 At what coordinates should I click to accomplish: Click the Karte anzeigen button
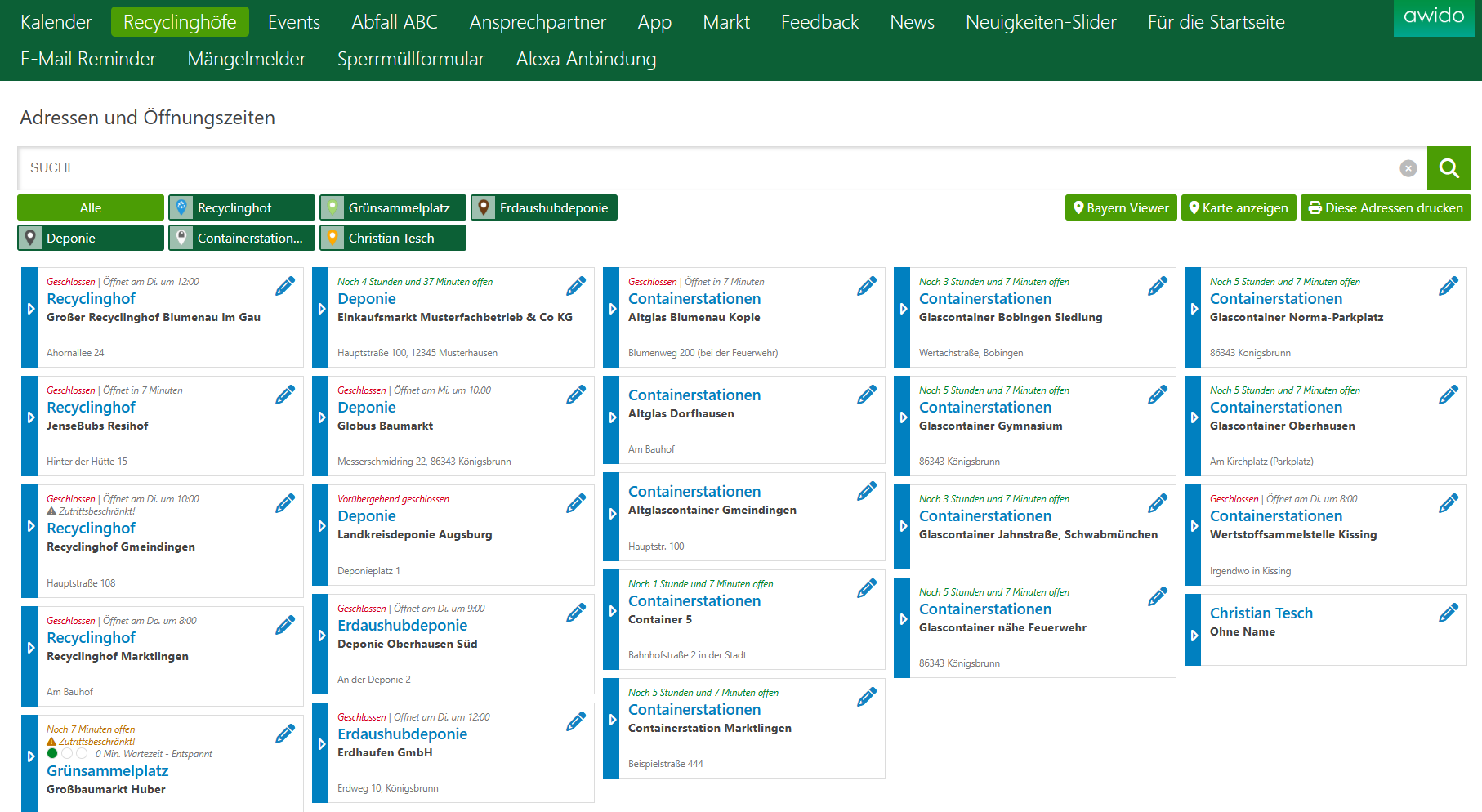pyautogui.click(x=1238, y=208)
